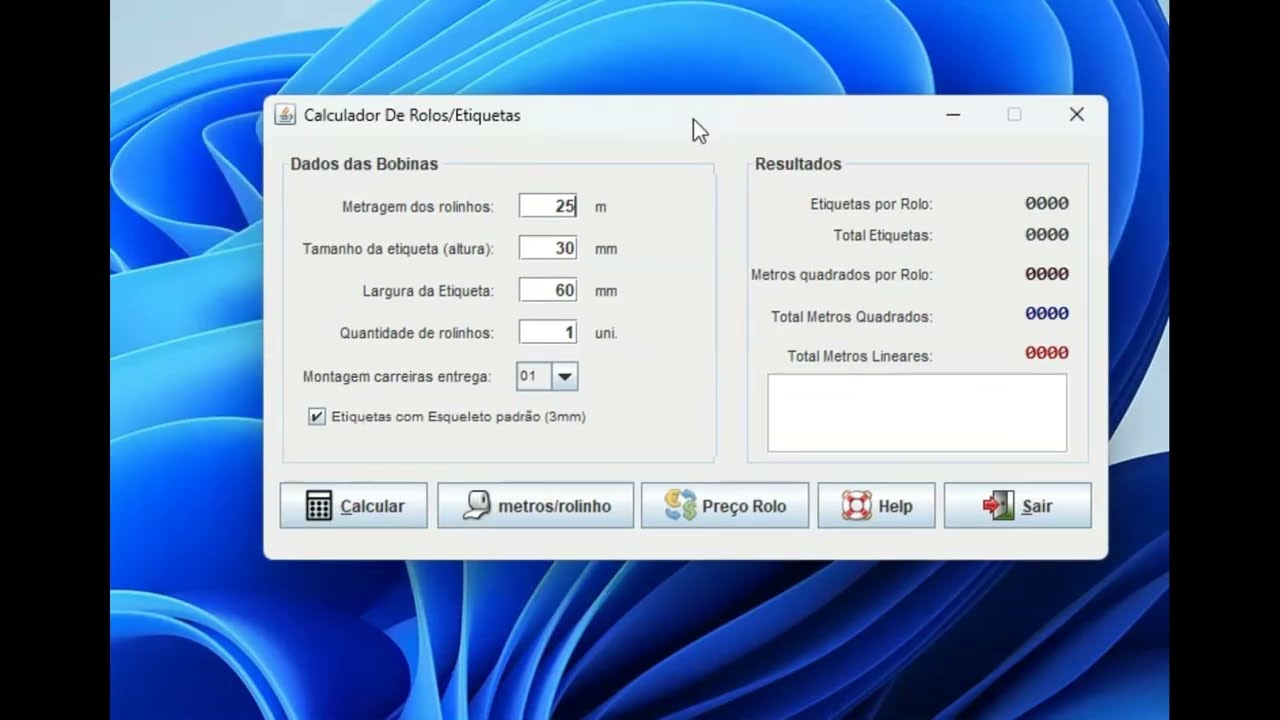Open Montagem carreiras entrega dropdown

click(x=565, y=377)
